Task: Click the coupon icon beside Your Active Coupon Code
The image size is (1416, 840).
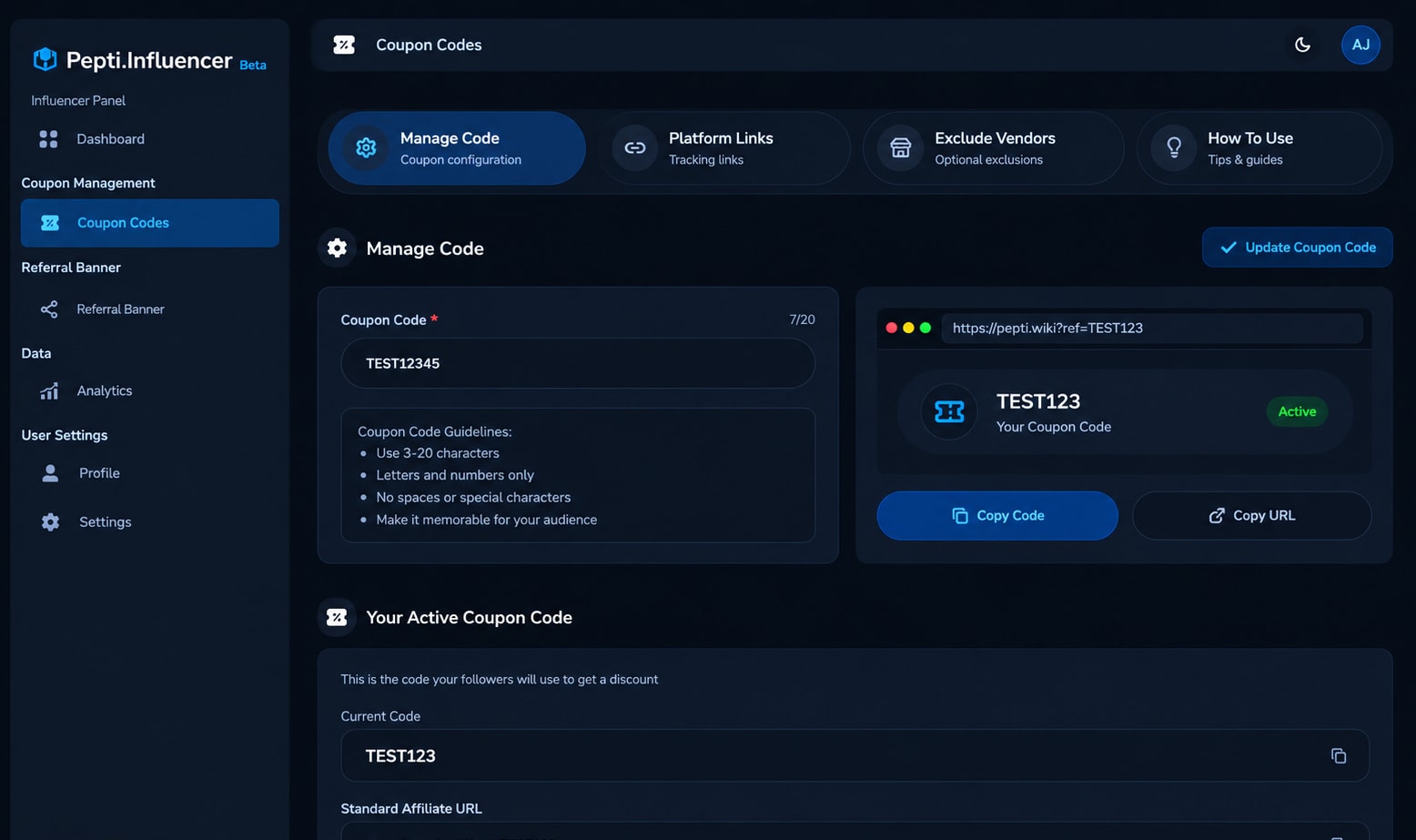Action: 337,618
